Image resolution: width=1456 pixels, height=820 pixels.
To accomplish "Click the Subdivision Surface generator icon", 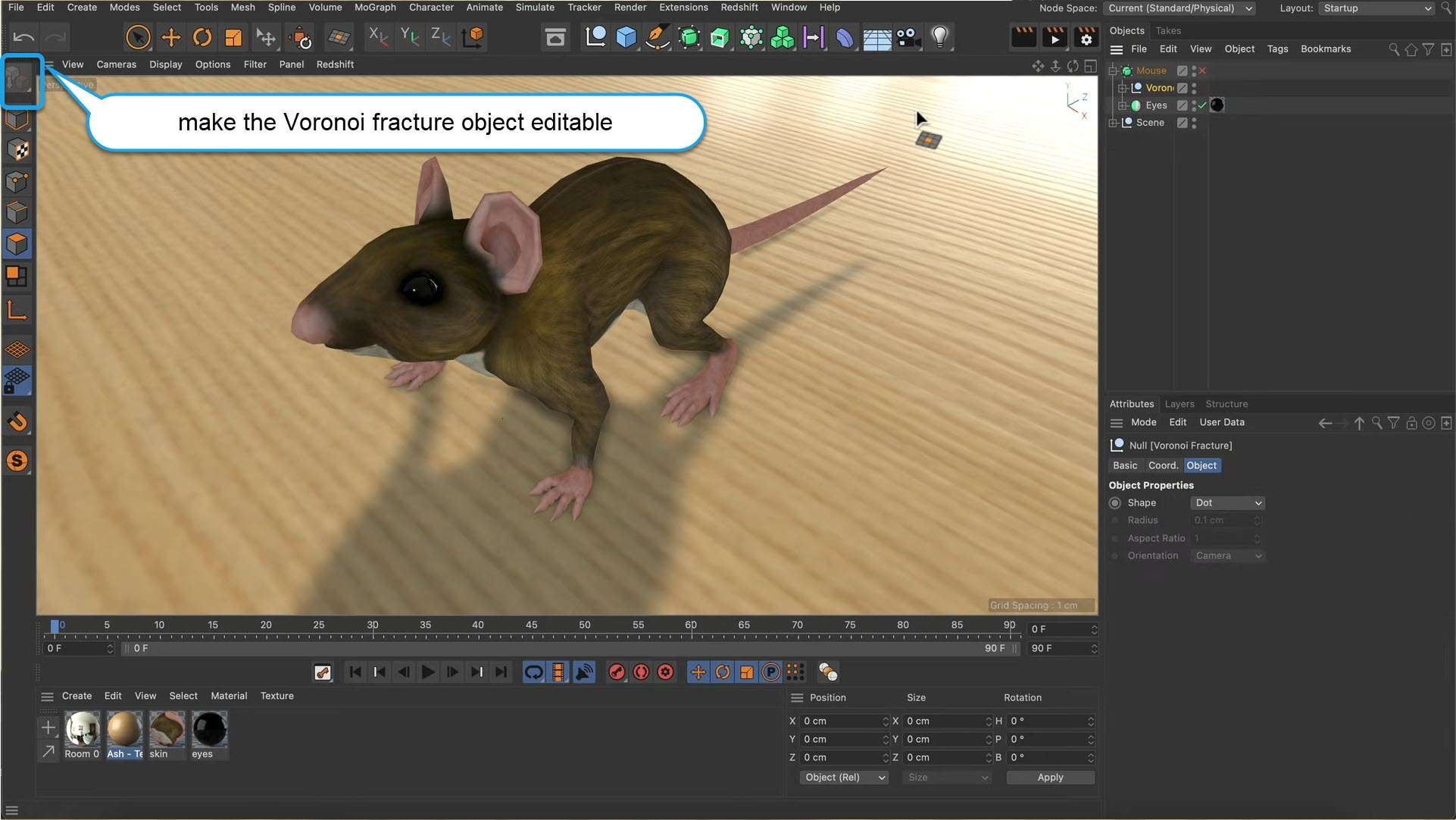I will (x=689, y=36).
